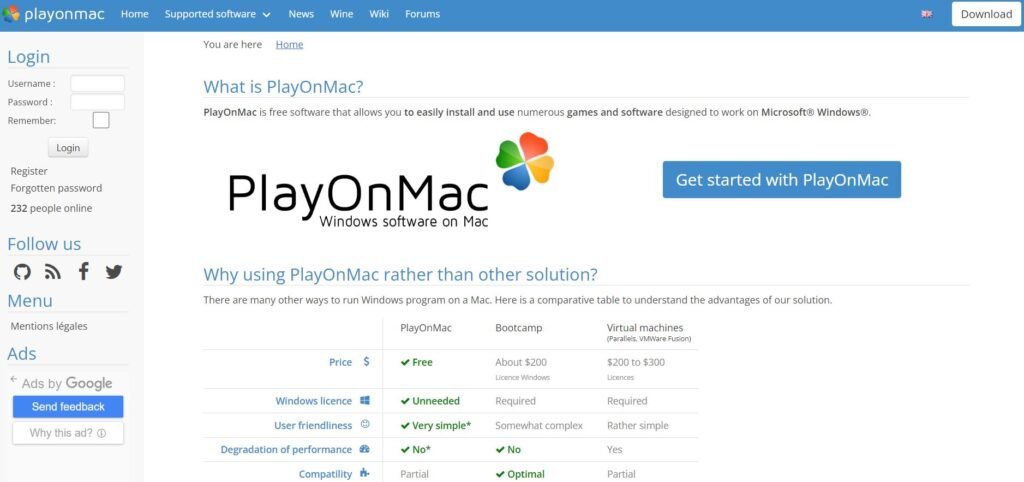Click the UK flag language icon
The height and width of the screenshot is (482, 1024).
927,14
